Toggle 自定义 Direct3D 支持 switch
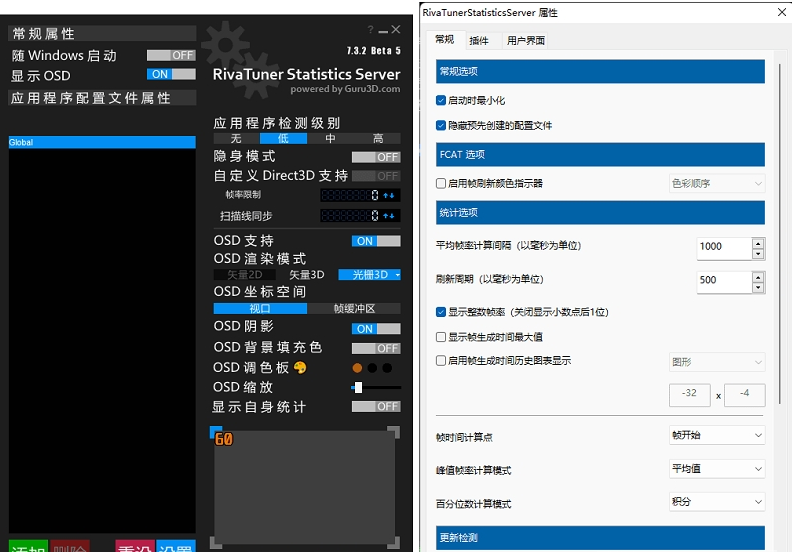 pyautogui.click(x=376, y=176)
